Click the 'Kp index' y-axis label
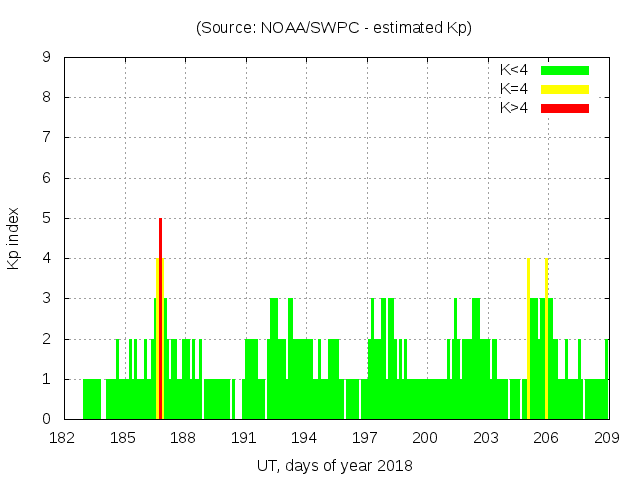Viewport: 640px width, 480px height. pos(14,238)
